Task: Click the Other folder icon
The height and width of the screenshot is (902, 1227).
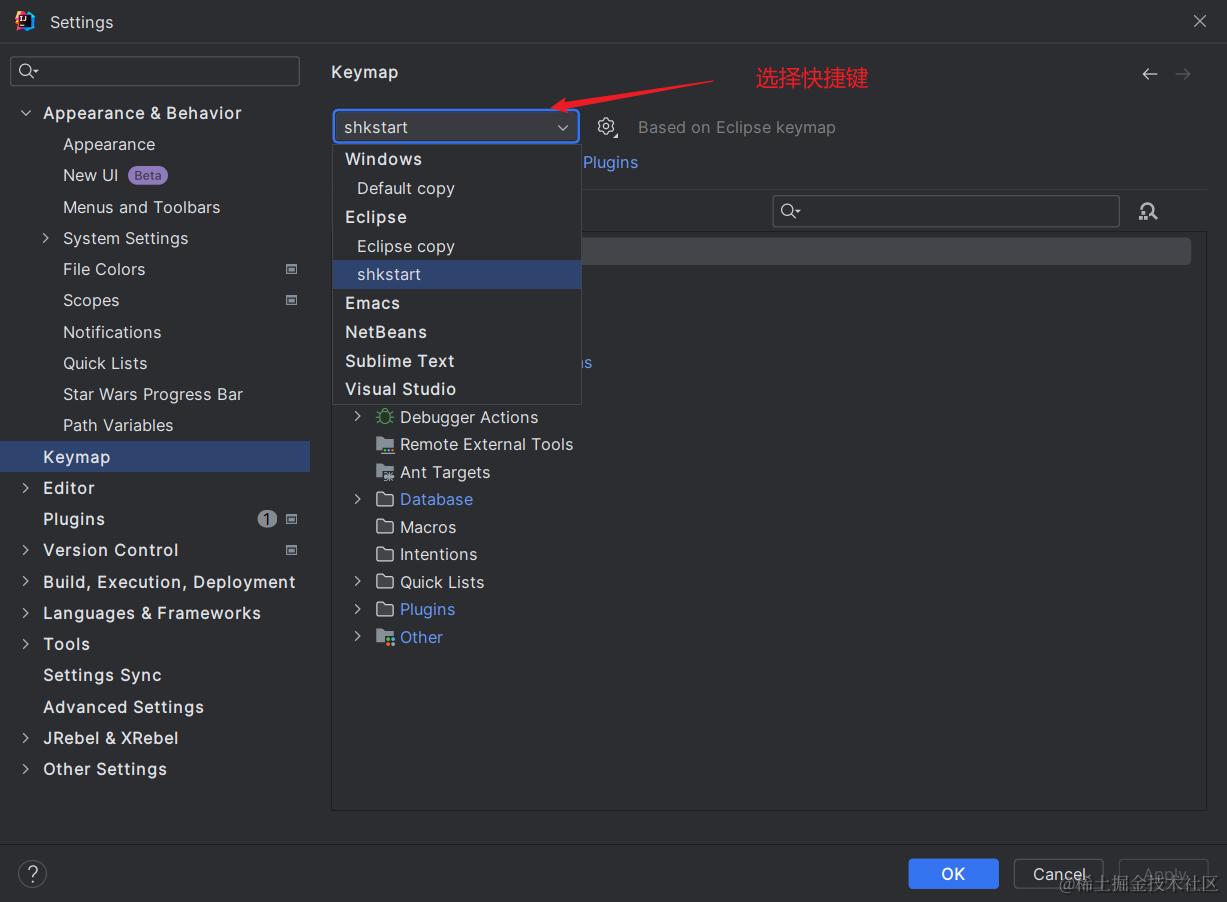Action: (385, 637)
